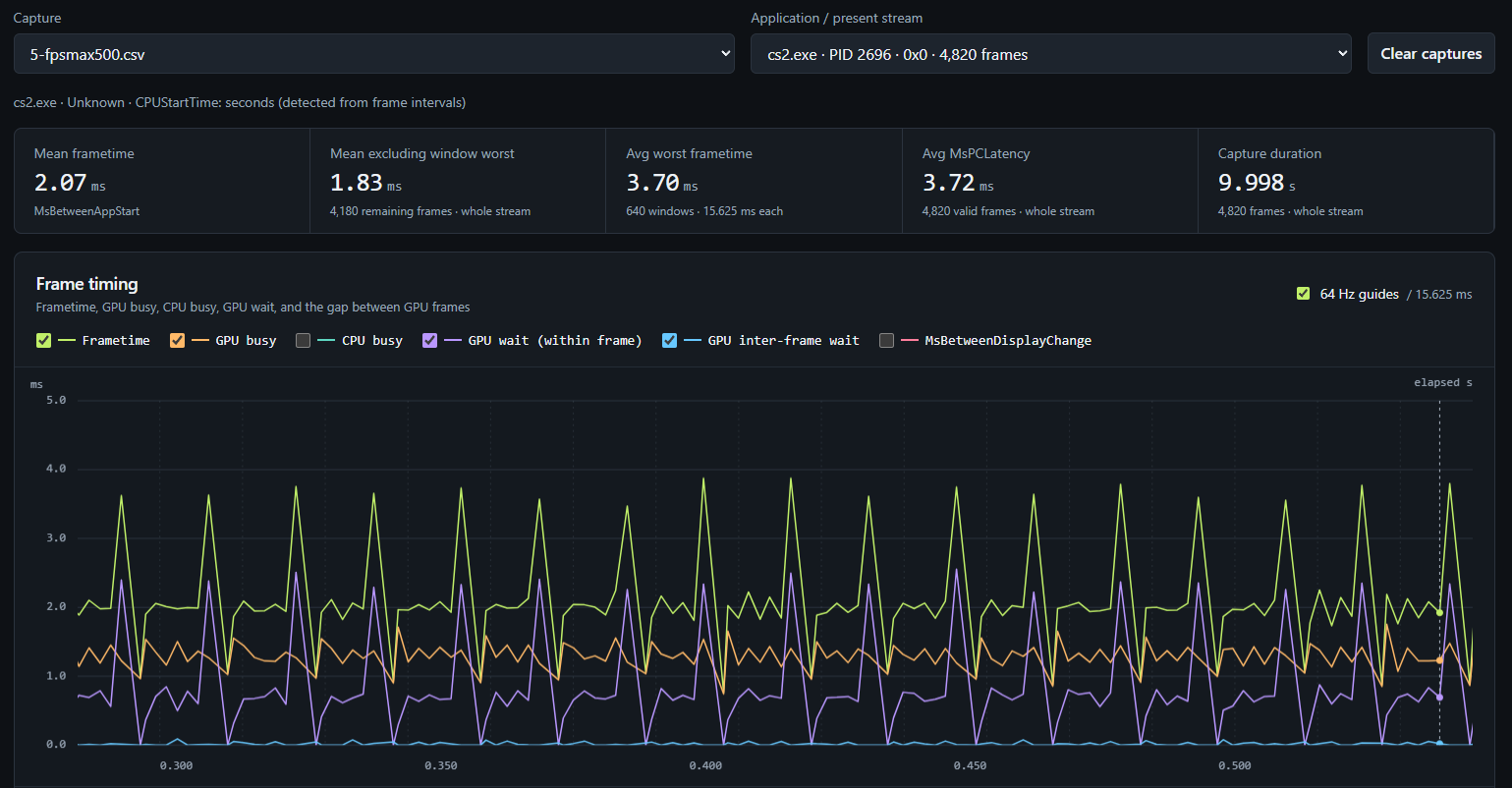
Task: Uncheck the GPU inter-frame wait checkbox
Action: coord(669,341)
